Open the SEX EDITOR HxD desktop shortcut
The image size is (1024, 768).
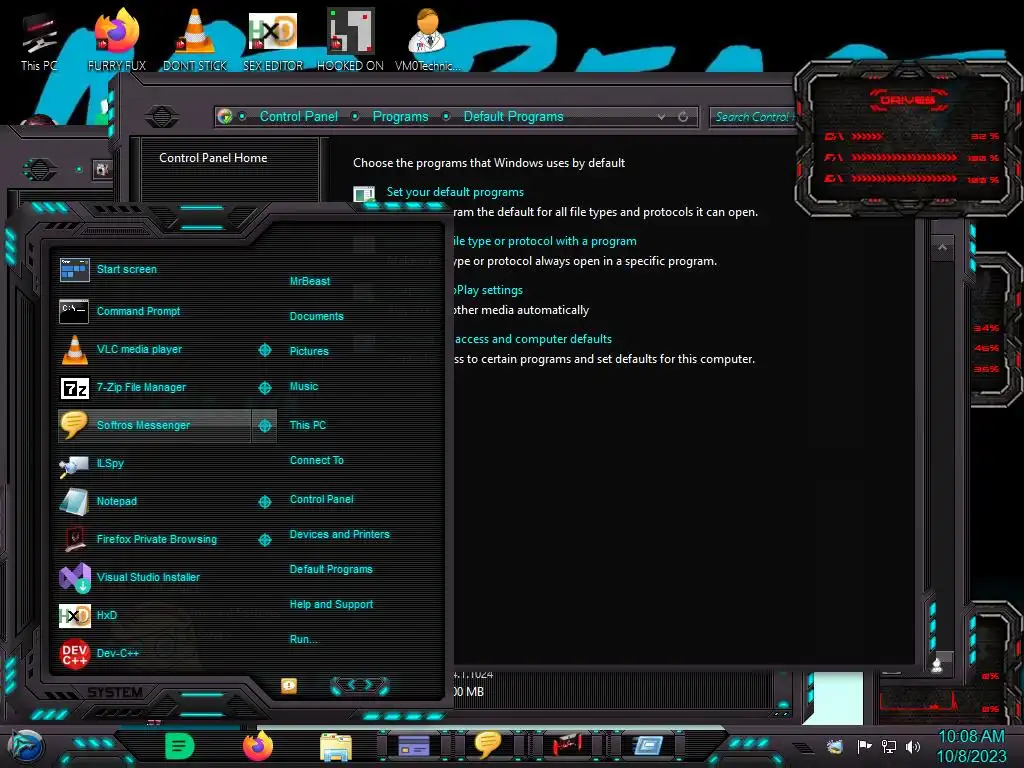tap(273, 40)
